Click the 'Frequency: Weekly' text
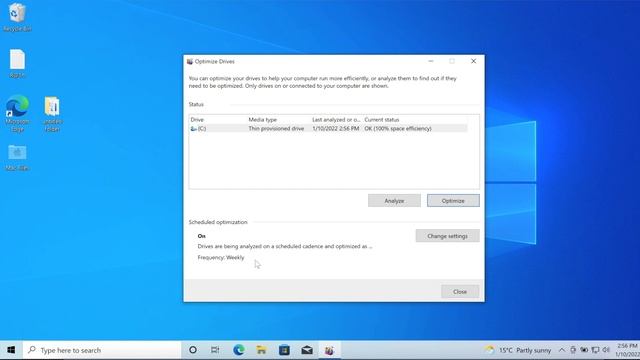The width and height of the screenshot is (640, 360). tap(221, 258)
